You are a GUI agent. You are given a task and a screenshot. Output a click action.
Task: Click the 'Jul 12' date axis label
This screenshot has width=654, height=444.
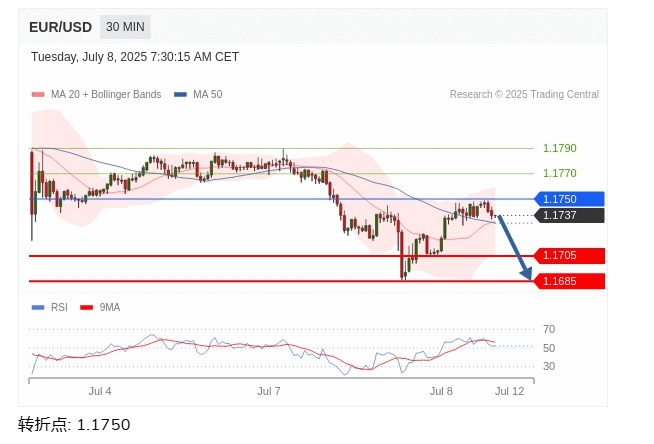[x=509, y=391]
